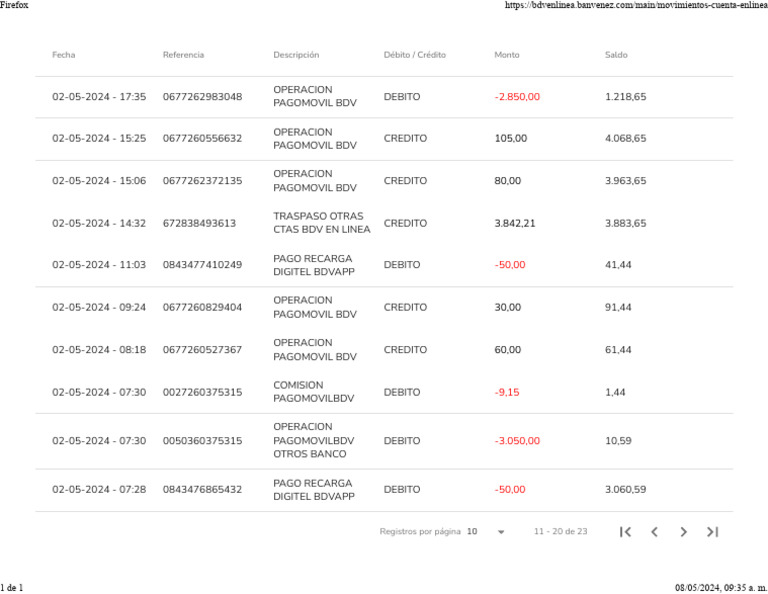Click the Débito / Crédito column header
768x594 pixels.
[x=414, y=55]
